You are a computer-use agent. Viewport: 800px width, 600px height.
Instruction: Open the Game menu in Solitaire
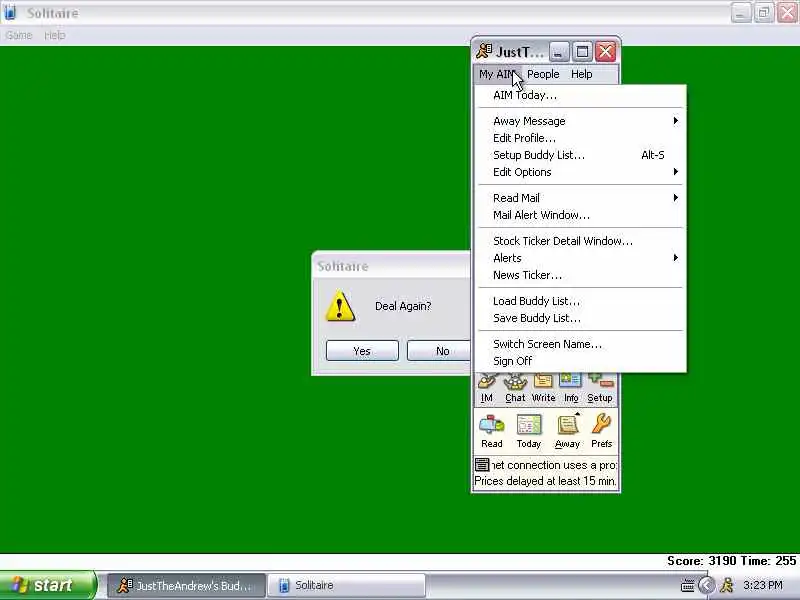19,35
